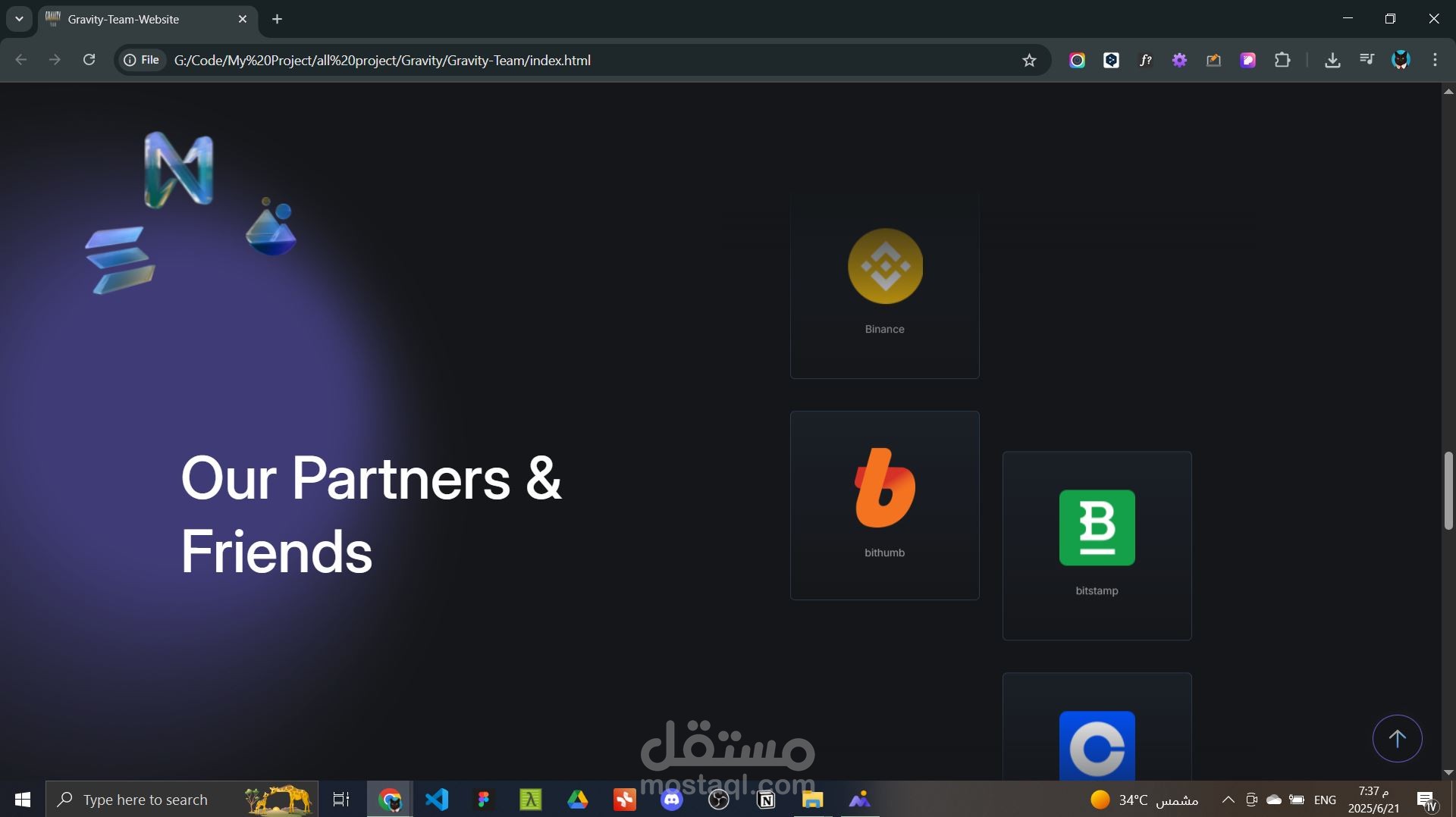Open the notification center
The image size is (1456, 817).
(1426, 800)
